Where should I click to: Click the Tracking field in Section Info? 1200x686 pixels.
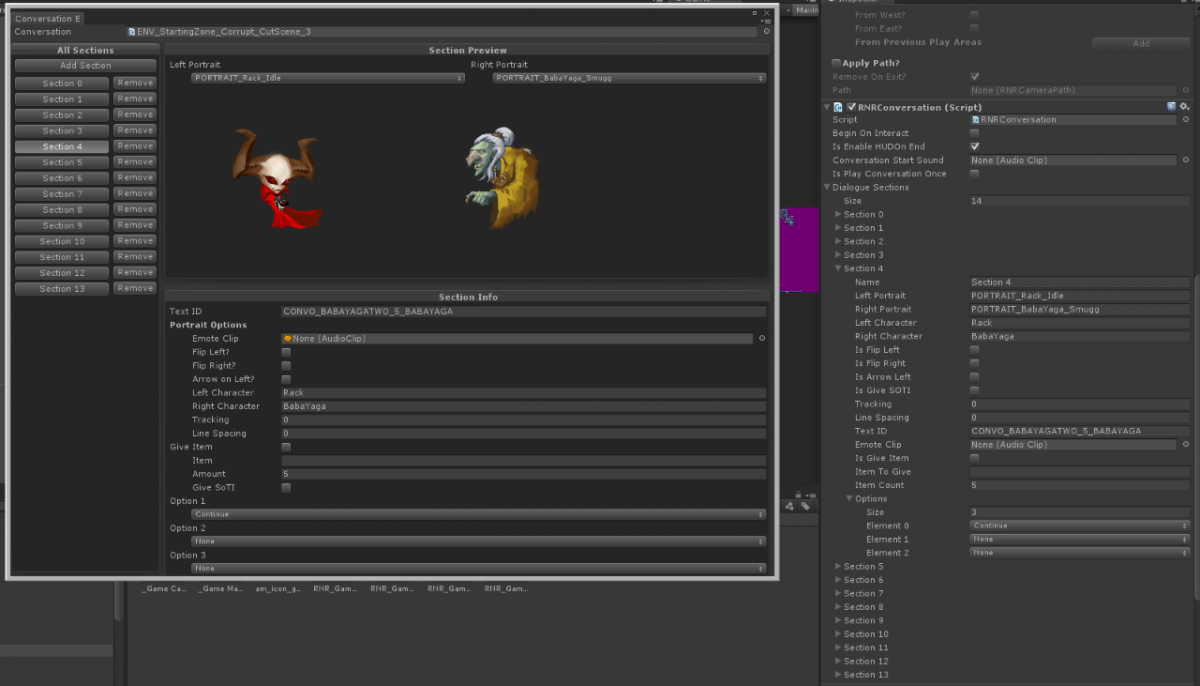(x=524, y=420)
